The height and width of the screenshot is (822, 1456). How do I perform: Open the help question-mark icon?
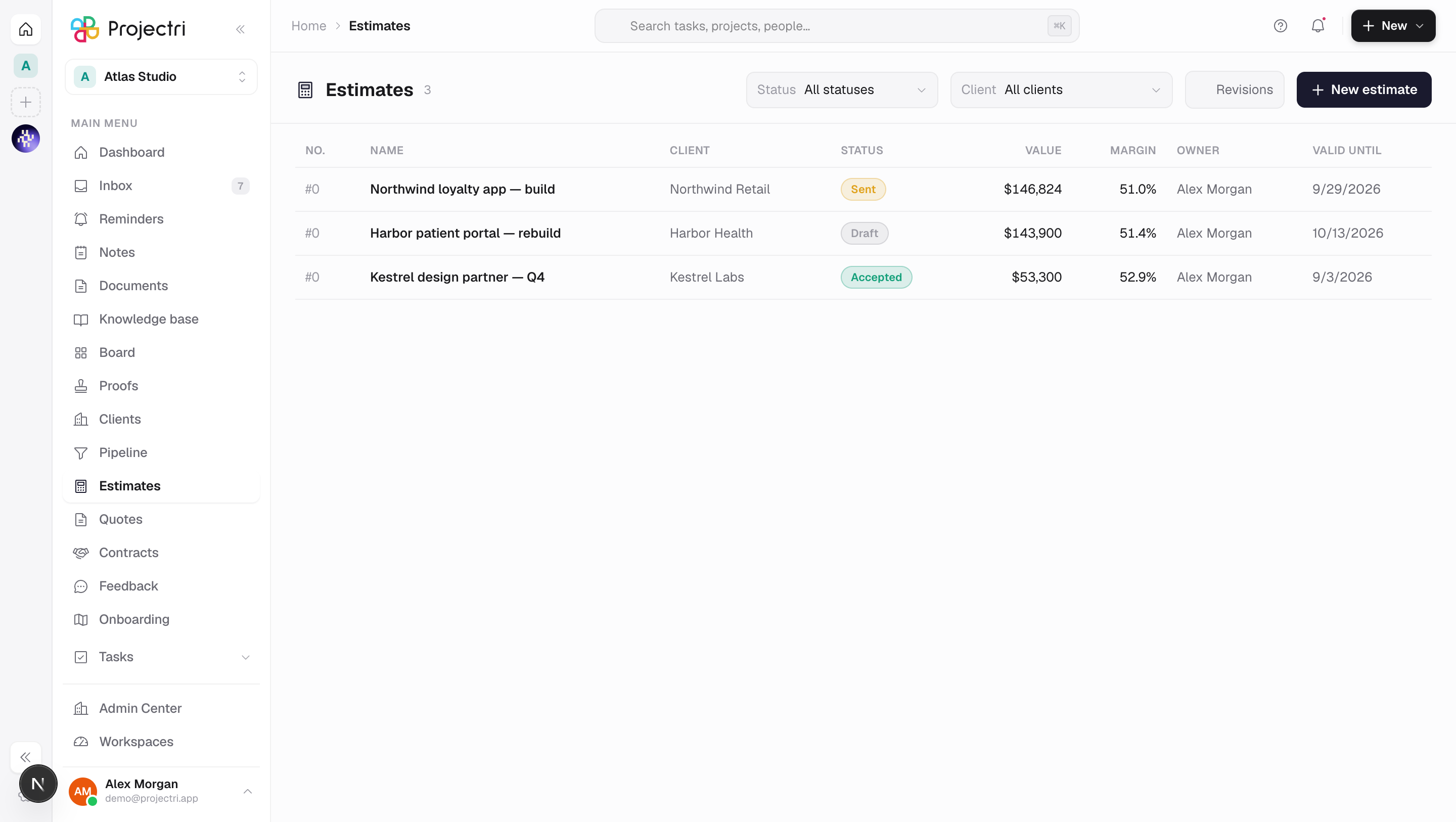coord(1280,26)
